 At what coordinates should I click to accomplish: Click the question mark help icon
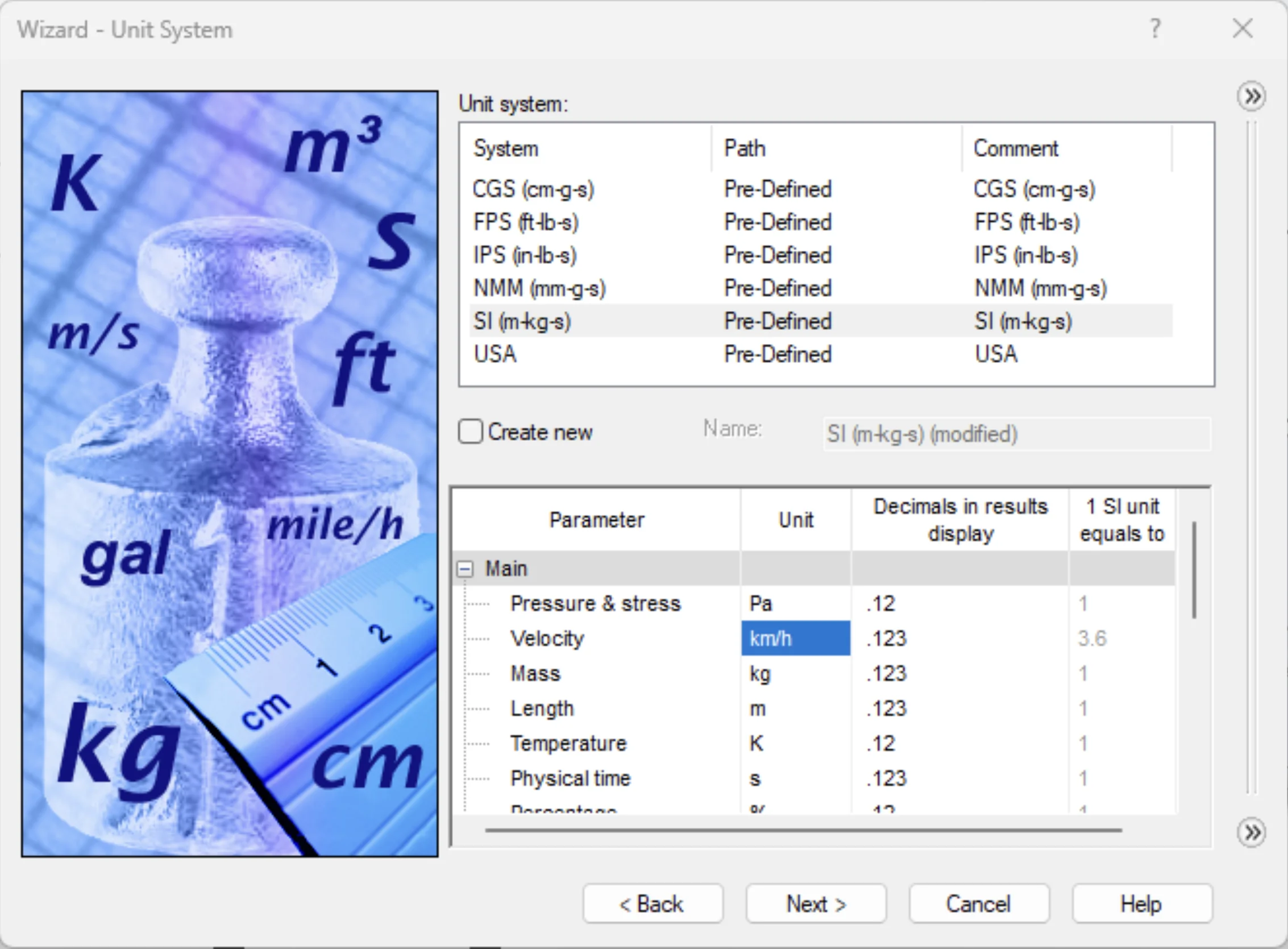[1155, 28]
